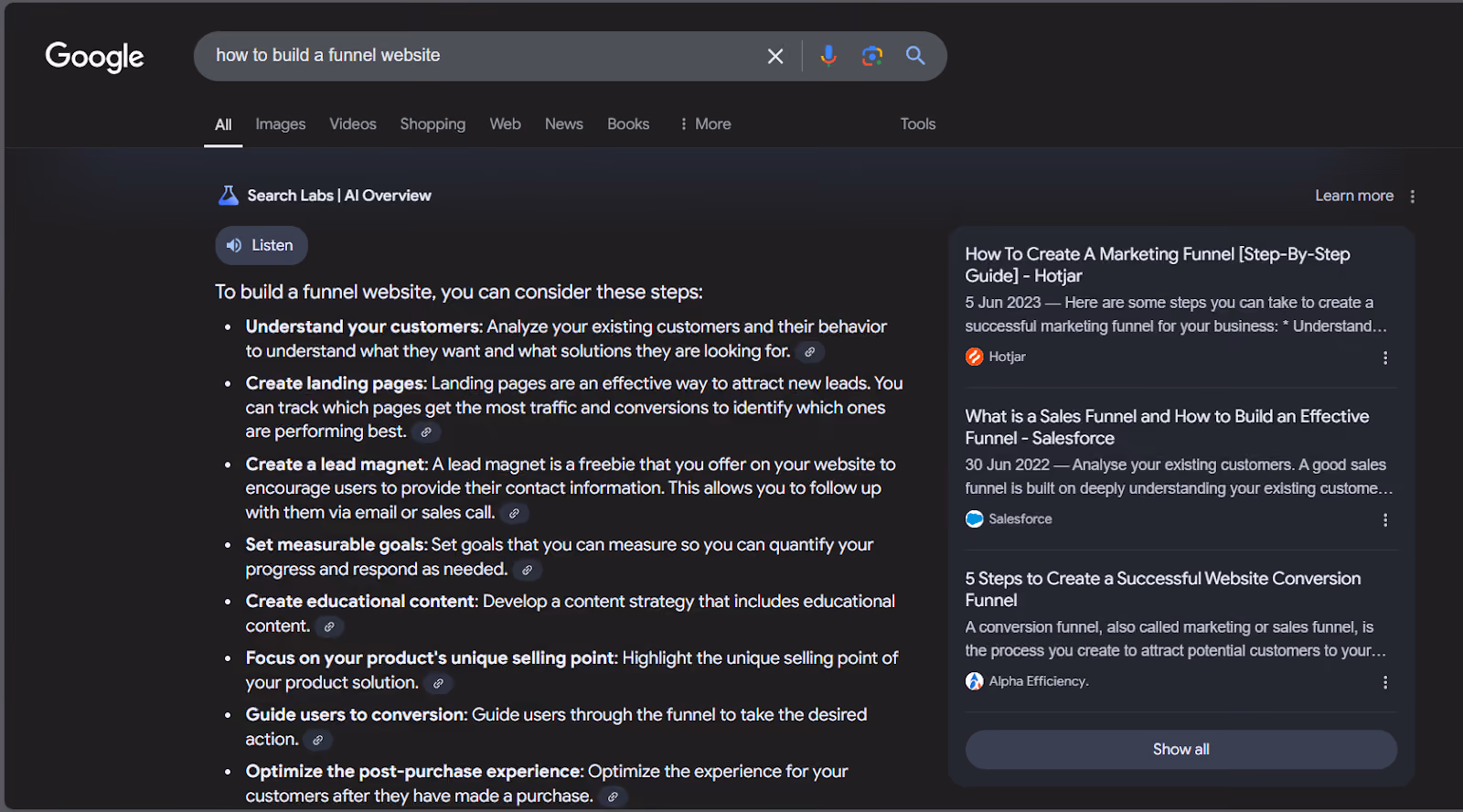Switch to the News tab
Image resolution: width=1463 pixels, height=812 pixels.
coord(564,123)
